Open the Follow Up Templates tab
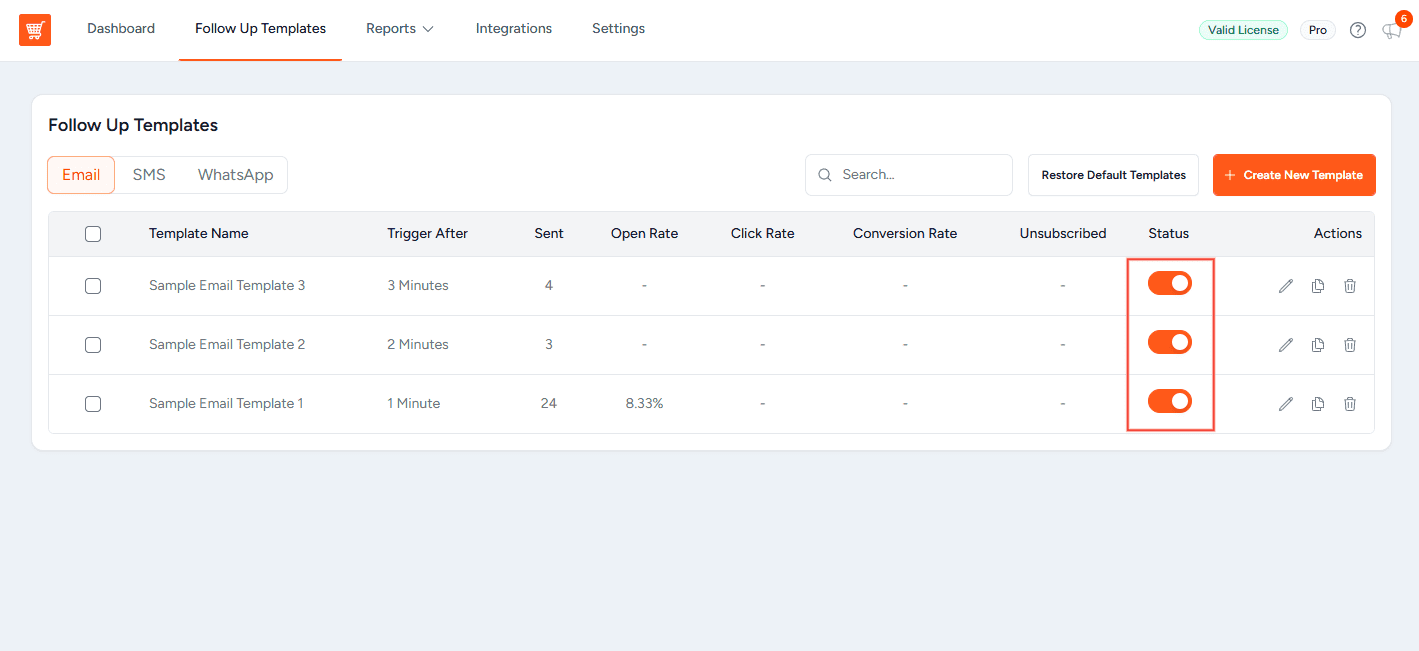This screenshot has height=651, width=1419. 261,29
